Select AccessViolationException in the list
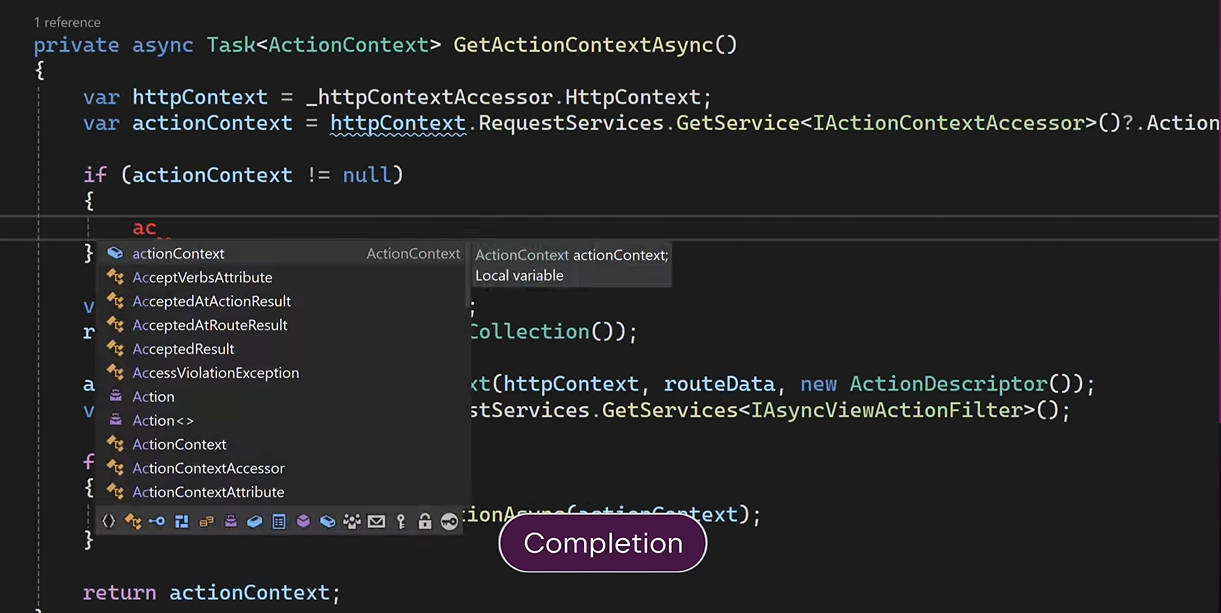The width and height of the screenshot is (1221, 613). (x=215, y=373)
